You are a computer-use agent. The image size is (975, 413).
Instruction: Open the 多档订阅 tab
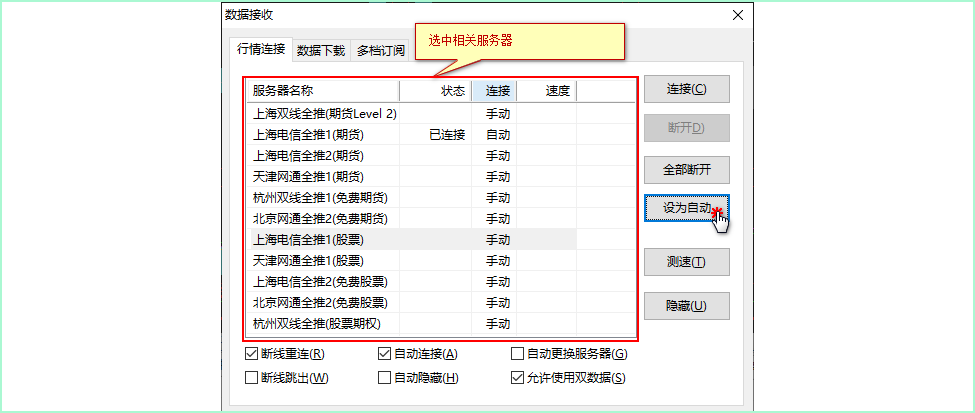click(381, 51)
